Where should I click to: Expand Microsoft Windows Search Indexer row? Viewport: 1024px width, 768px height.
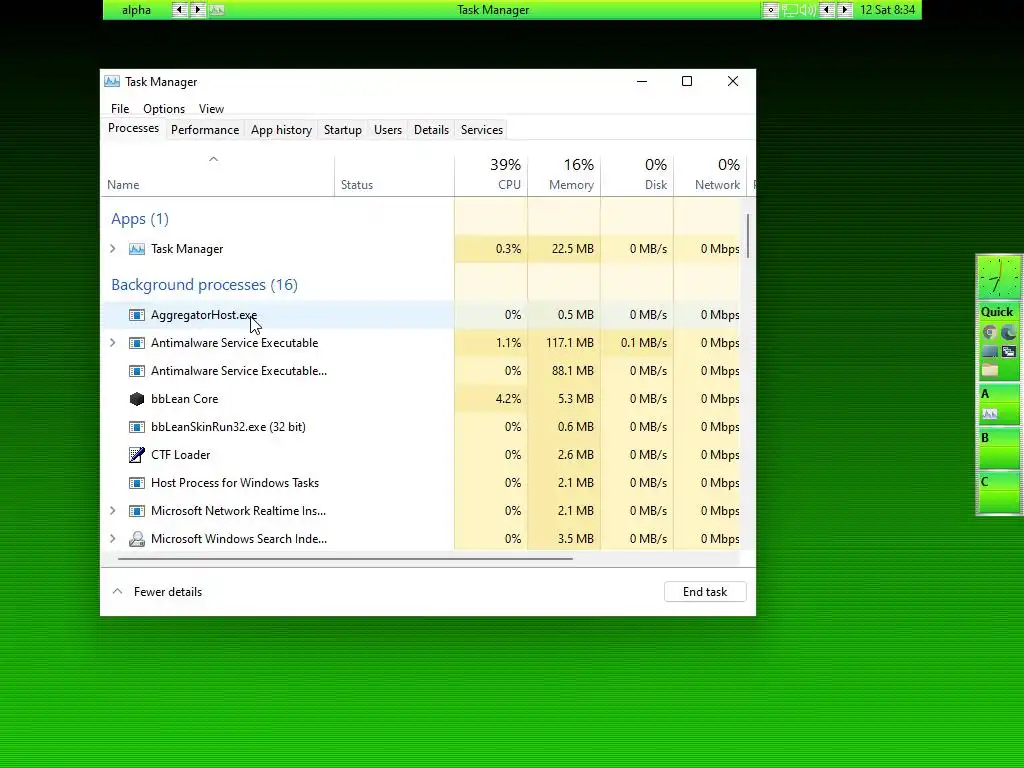(113, 539)
